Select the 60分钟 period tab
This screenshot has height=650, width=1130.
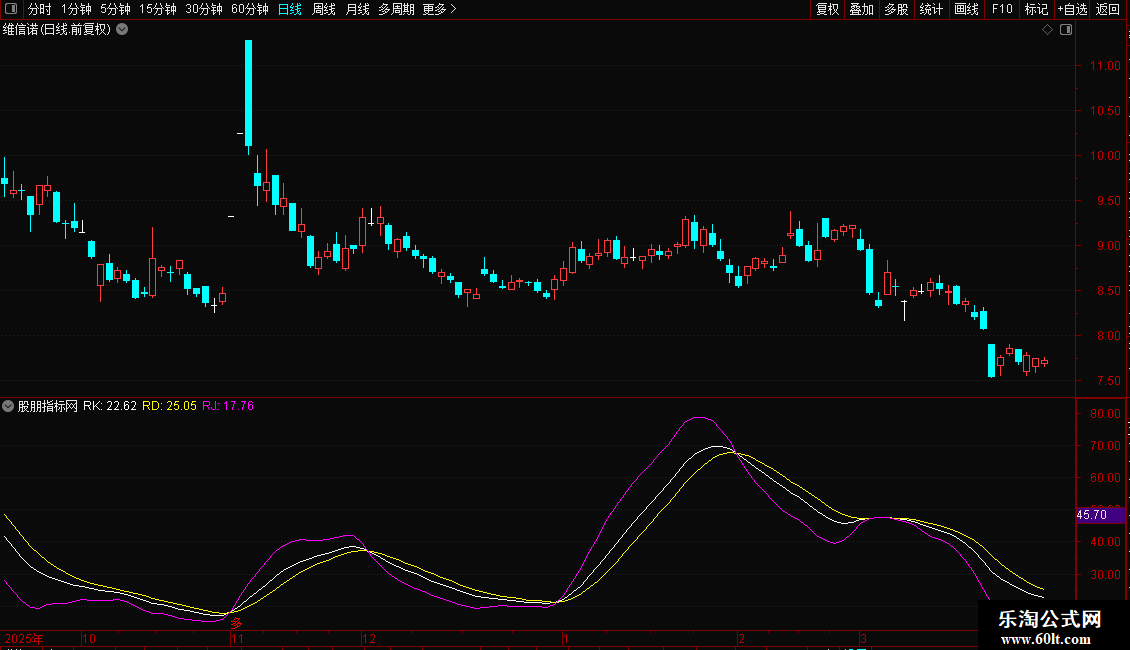click(x=249, y=9)
